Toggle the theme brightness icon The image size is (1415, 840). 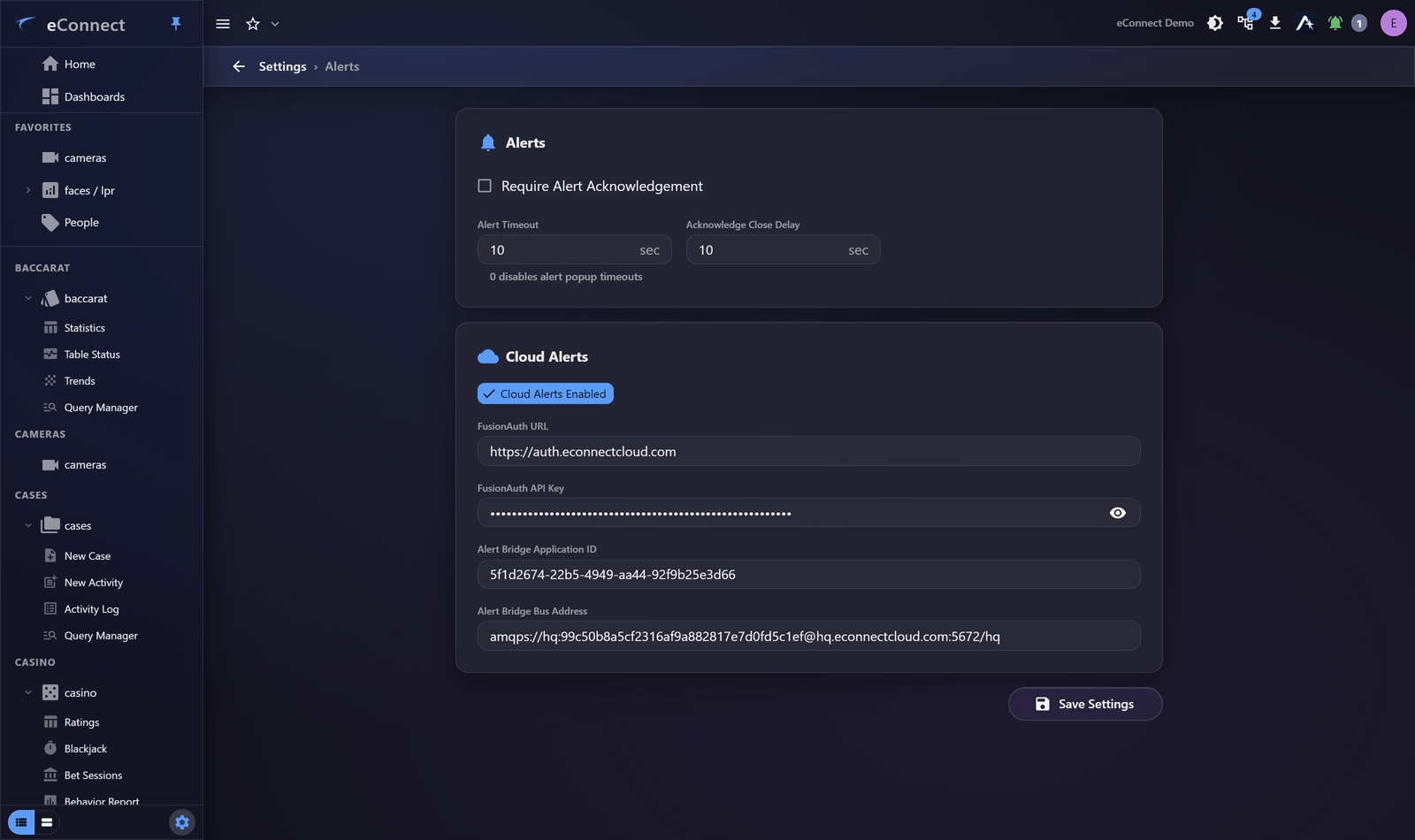click(x=1215, y=23)
